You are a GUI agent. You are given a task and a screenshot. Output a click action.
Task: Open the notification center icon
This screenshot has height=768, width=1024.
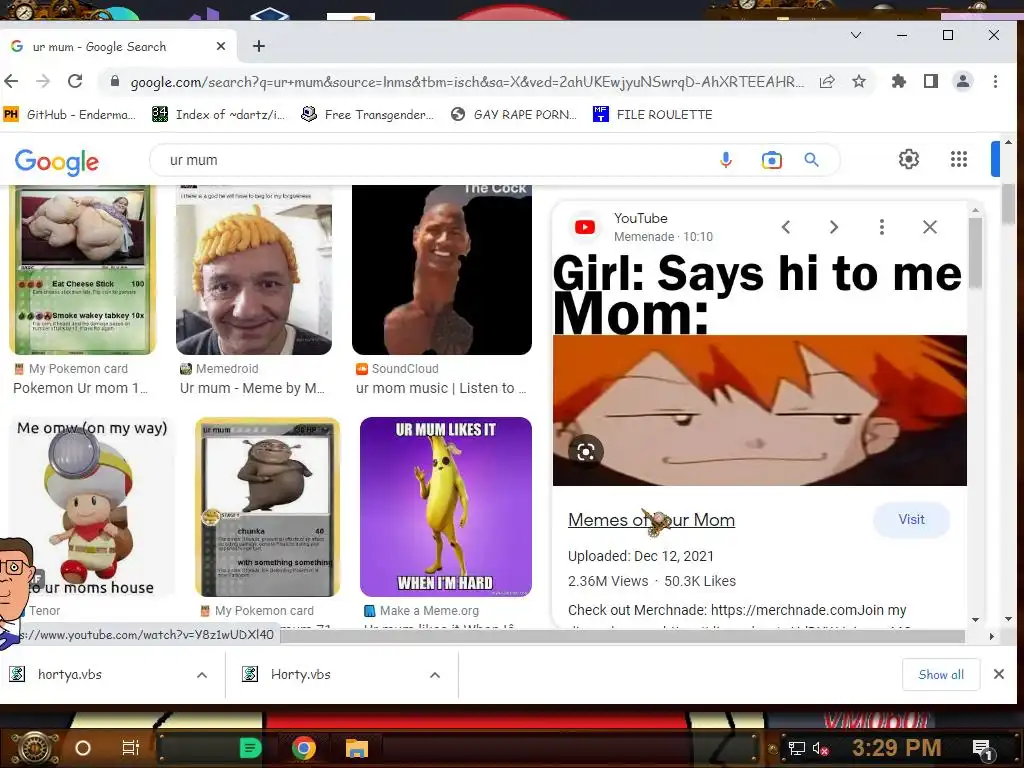coord(982,748)
